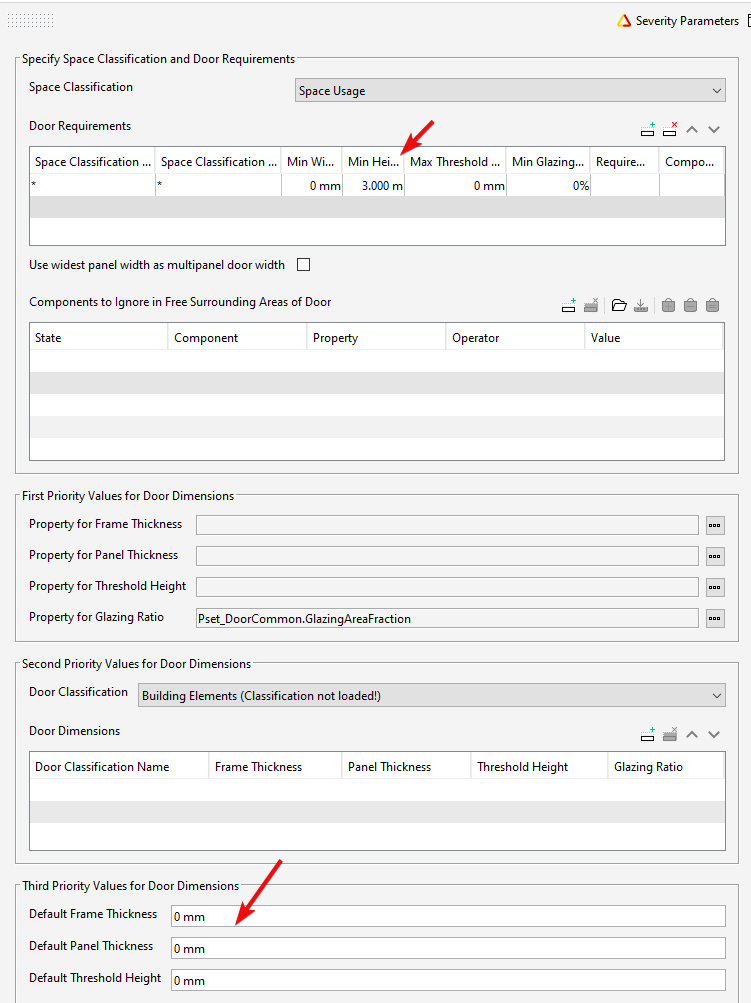Click Door Classification Name column header
The image size is (751, 1003).
tap(119, 766)
